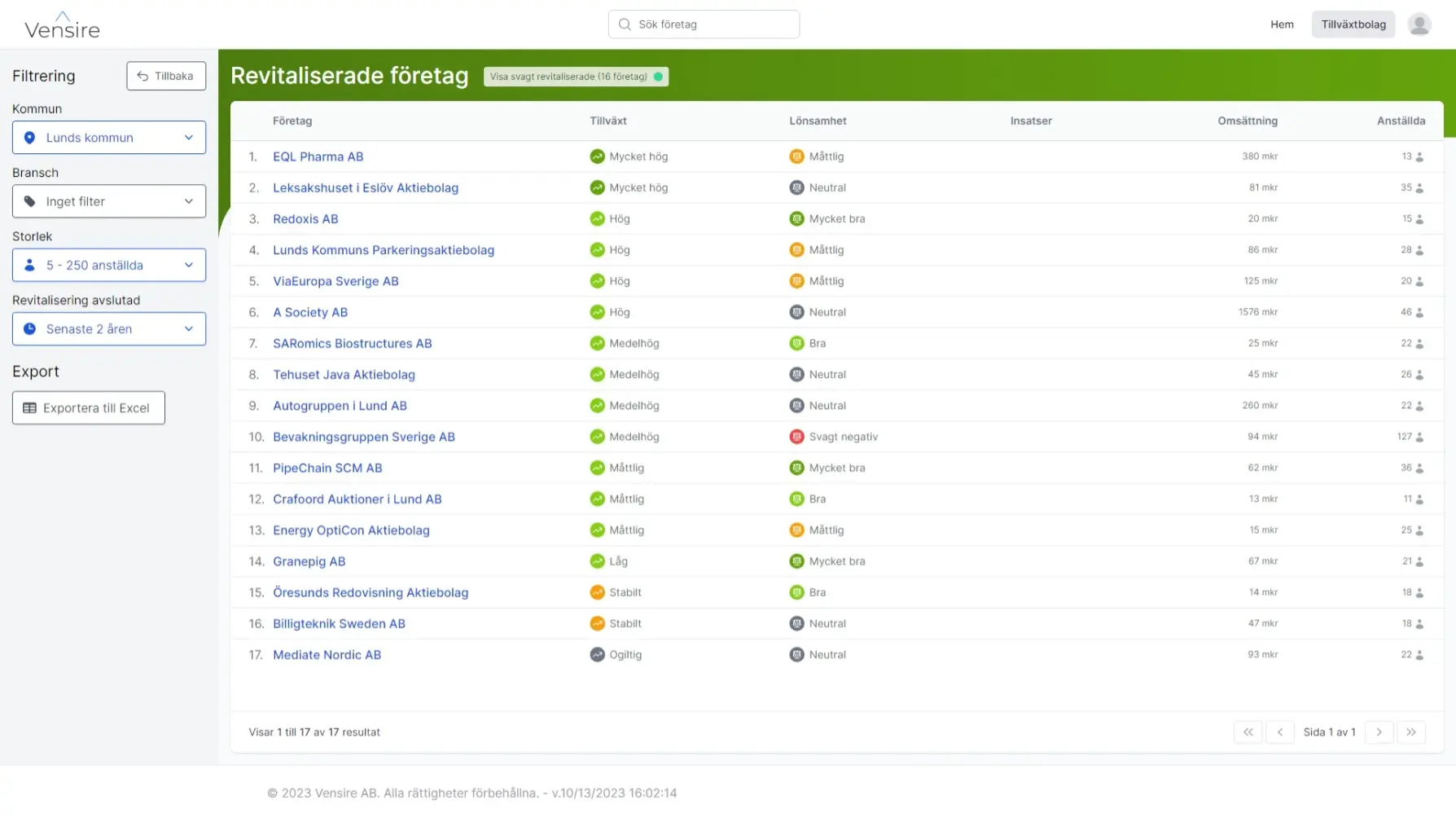This screenshot has height=818, width=1456.
Task: Click the Mycket bra profitability icon for Redoxis AB
Action: pyautogui.click(x=796, y=219)
